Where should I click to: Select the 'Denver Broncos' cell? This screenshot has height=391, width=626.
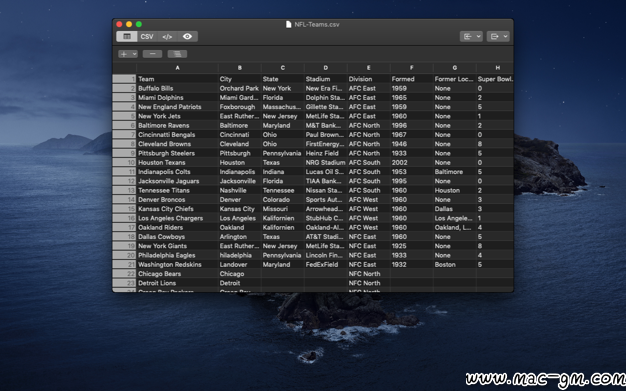coord(177,199)
